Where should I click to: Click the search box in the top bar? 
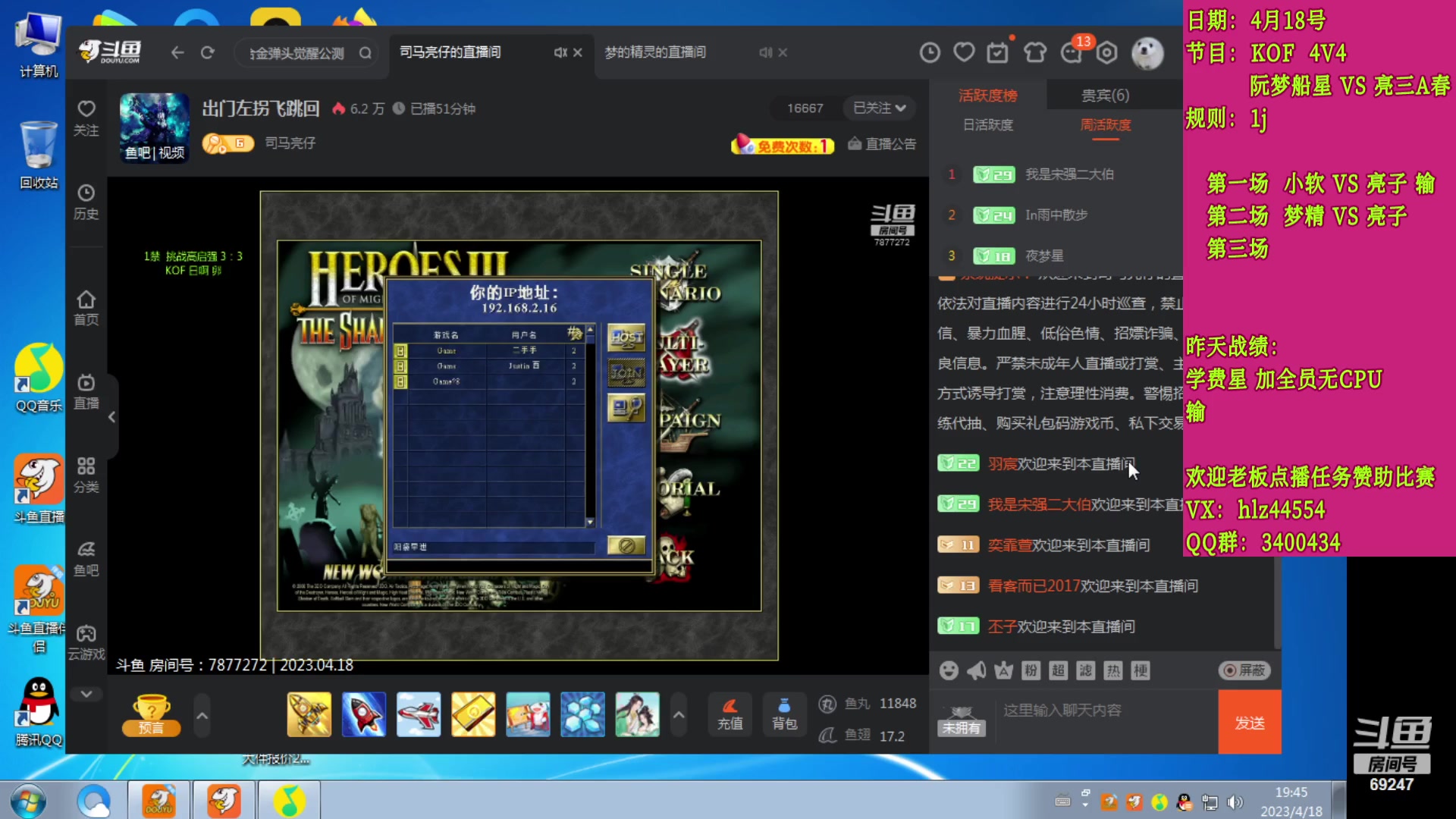[306, 53]
